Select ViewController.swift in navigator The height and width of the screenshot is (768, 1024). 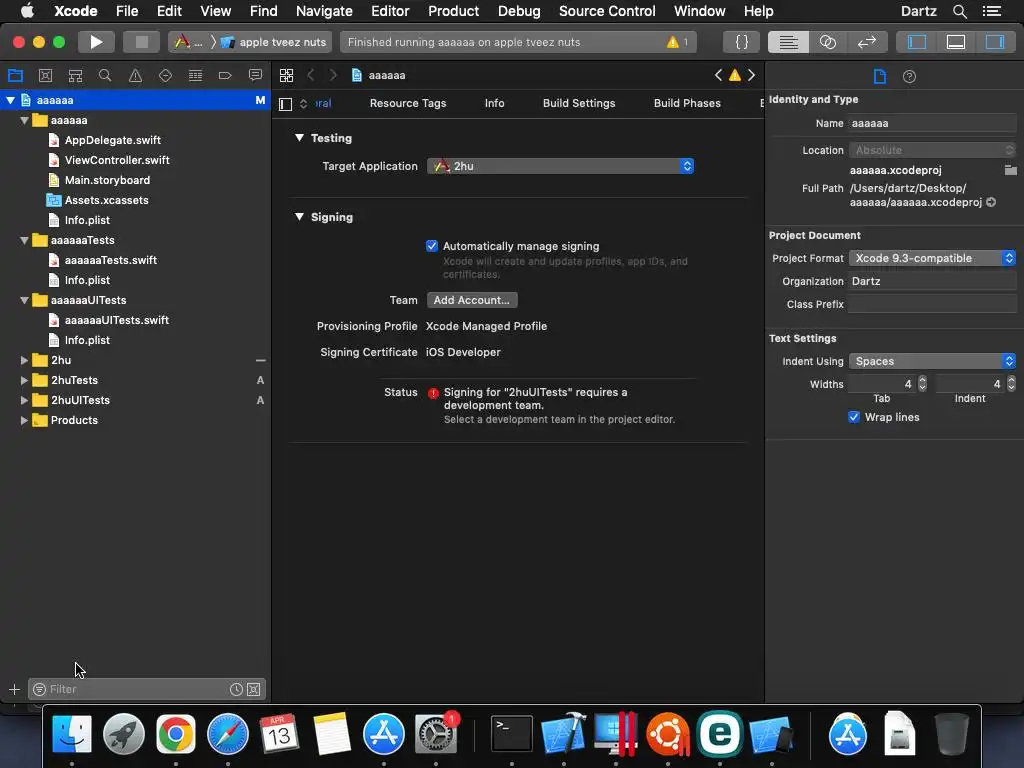117,160
